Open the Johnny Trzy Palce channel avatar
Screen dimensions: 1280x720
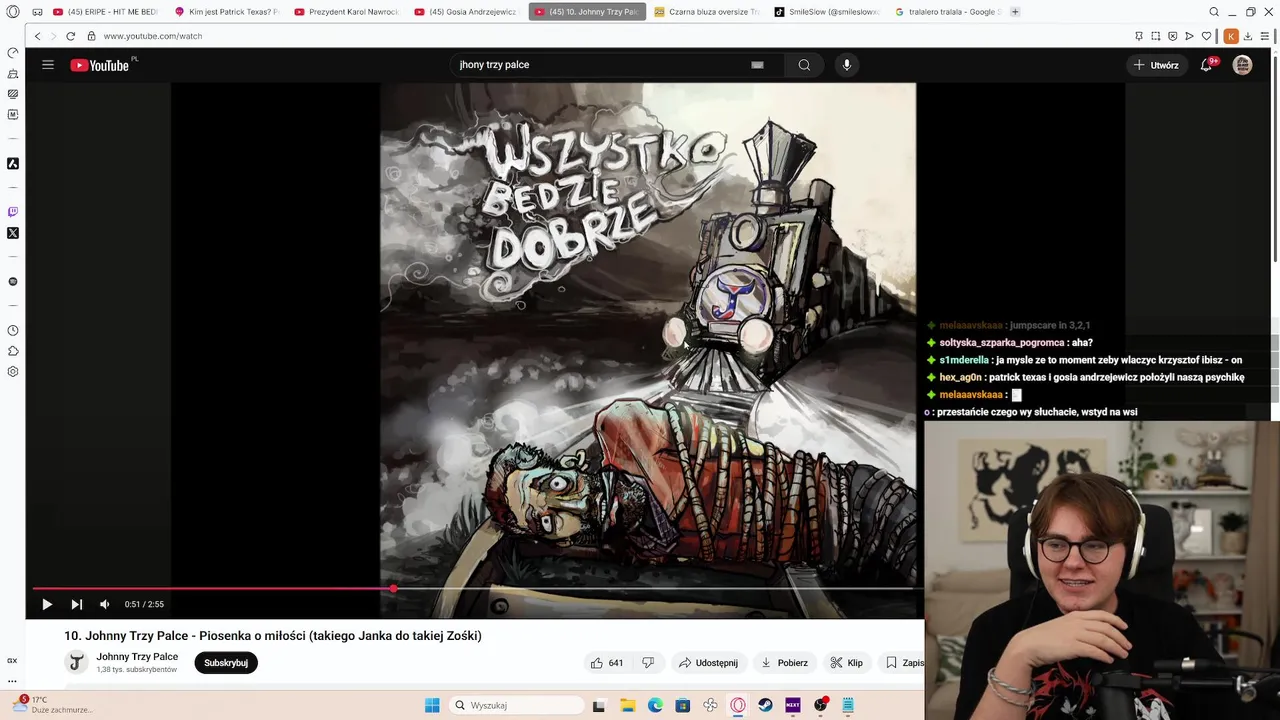point(76,662)
